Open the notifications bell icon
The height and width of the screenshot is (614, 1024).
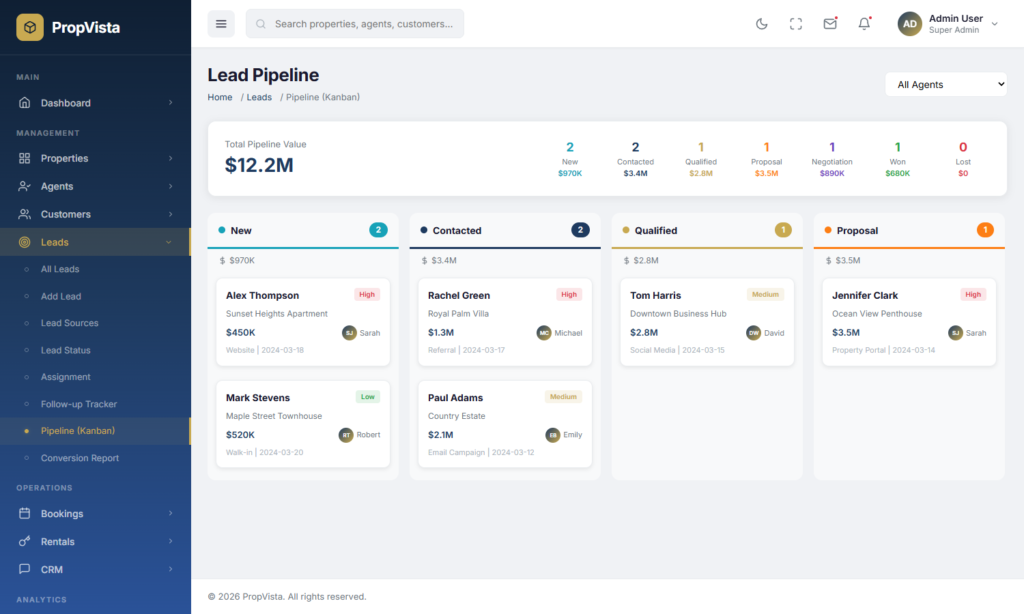pyautogui.click(x=864, y=24)
